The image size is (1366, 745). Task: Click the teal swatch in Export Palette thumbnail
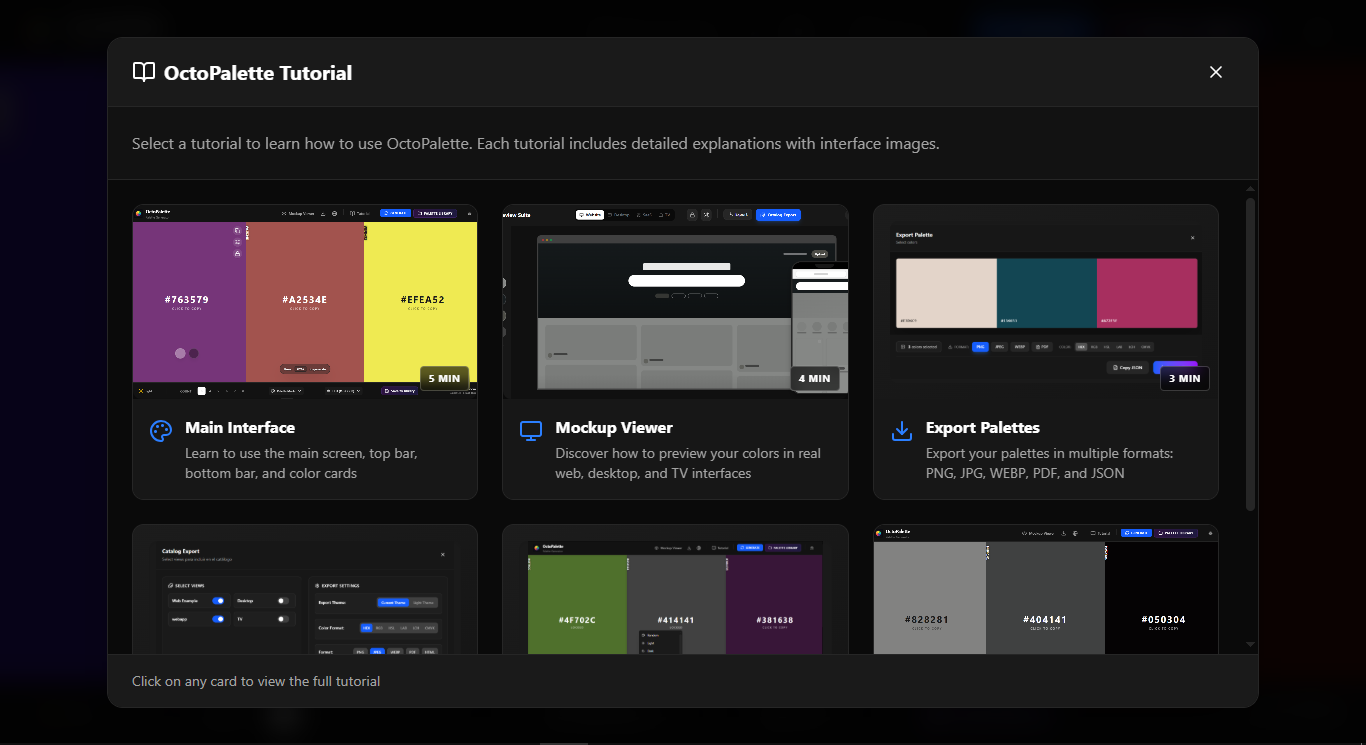pos(1047,293)
